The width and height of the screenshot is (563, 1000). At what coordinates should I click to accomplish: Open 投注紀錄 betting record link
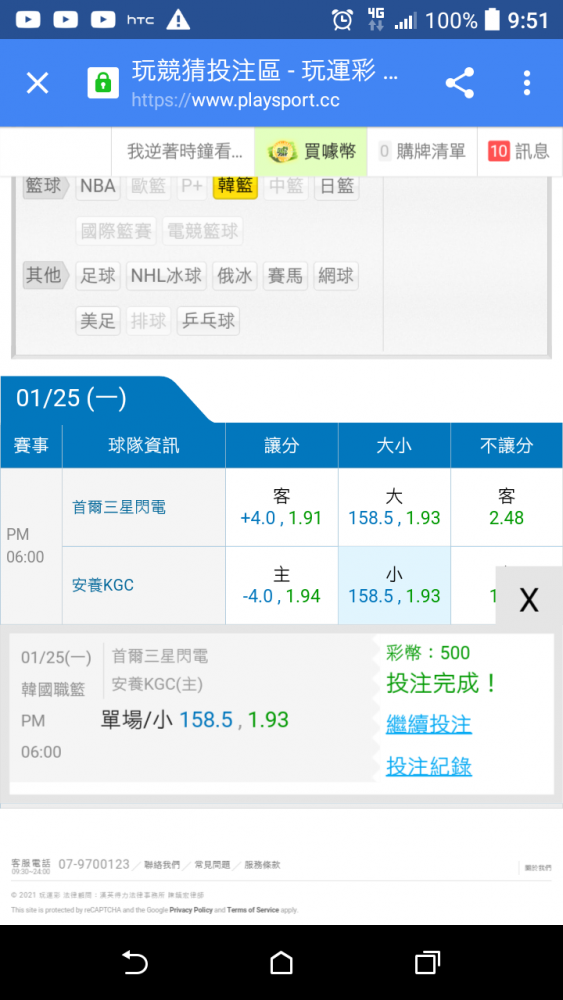(428, 767)
